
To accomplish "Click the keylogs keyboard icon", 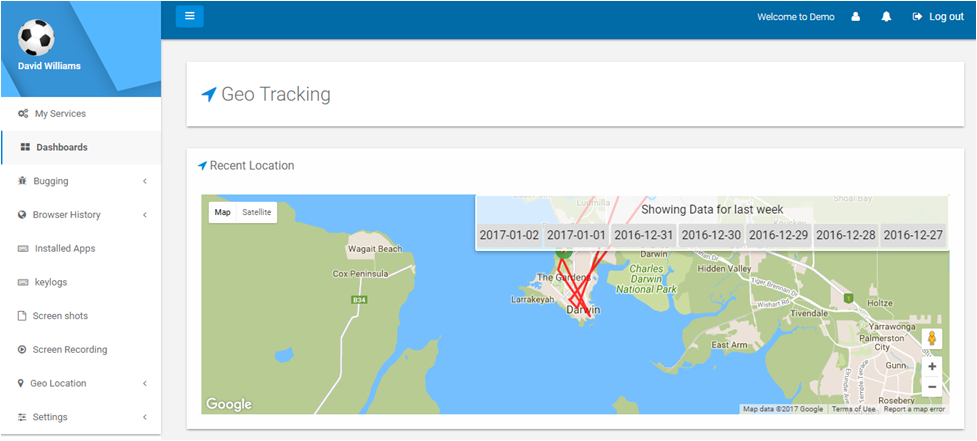I will (23, 282).
